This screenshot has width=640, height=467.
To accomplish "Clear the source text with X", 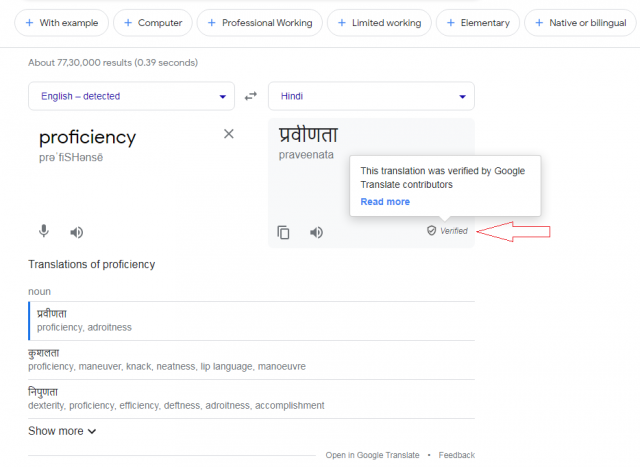I will (x=229, y=134).
